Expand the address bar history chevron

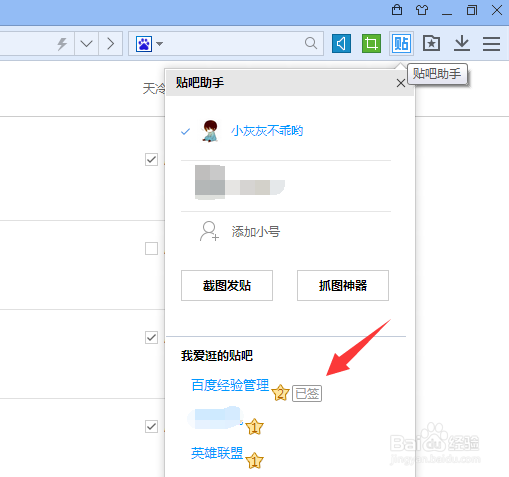(86, 44)
